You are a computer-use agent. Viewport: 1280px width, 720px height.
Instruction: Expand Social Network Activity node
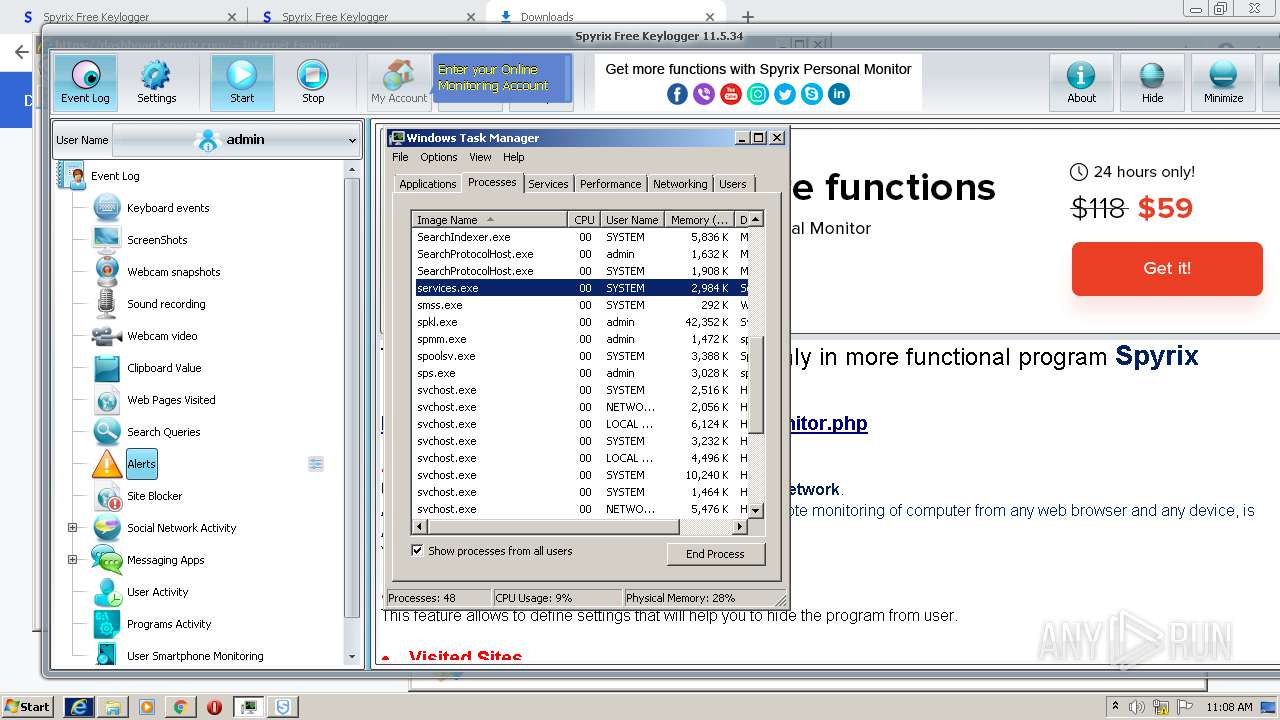(x=72, y=528)
